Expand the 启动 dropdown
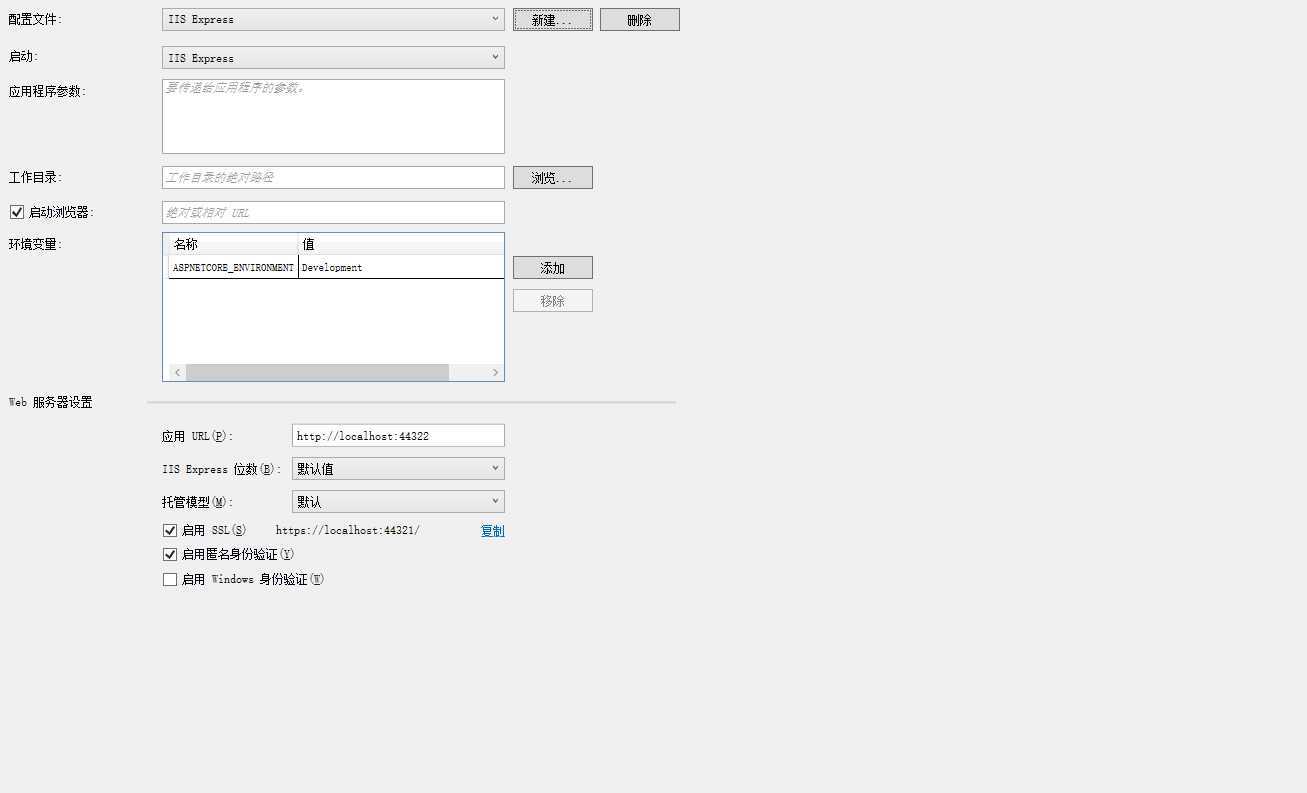Viewport: 1307px width, 793px height. point(333,58)
